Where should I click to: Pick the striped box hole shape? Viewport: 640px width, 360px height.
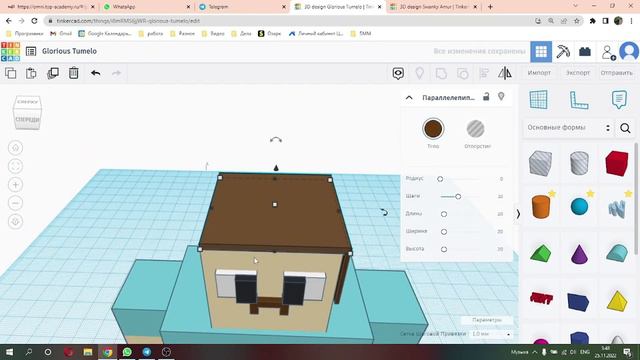(x=540, y=163)
